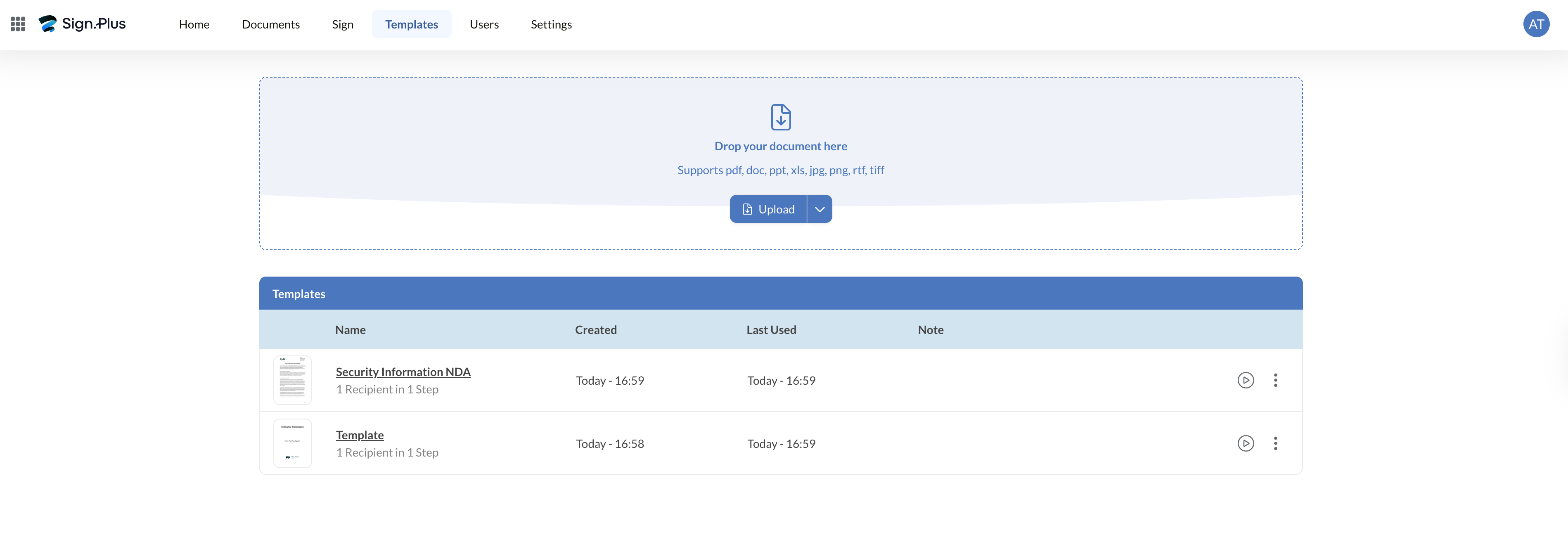
Task: Click the Security Information NDA thumbnail
Action: click(x=292, y=381)
